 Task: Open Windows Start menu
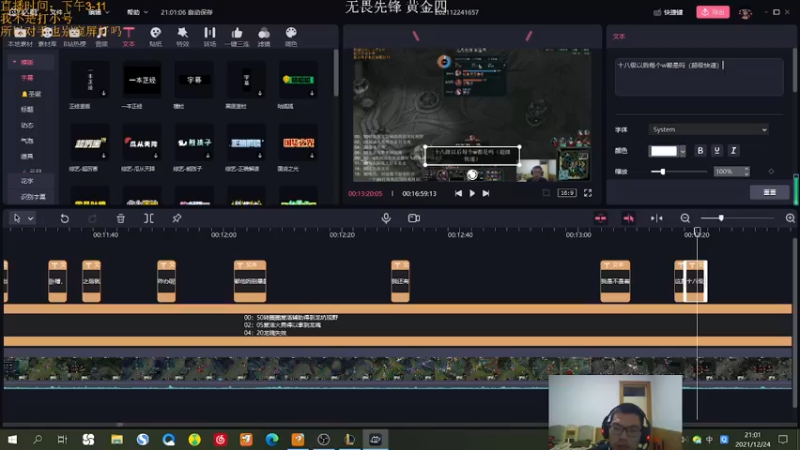(x=12, y=439)
